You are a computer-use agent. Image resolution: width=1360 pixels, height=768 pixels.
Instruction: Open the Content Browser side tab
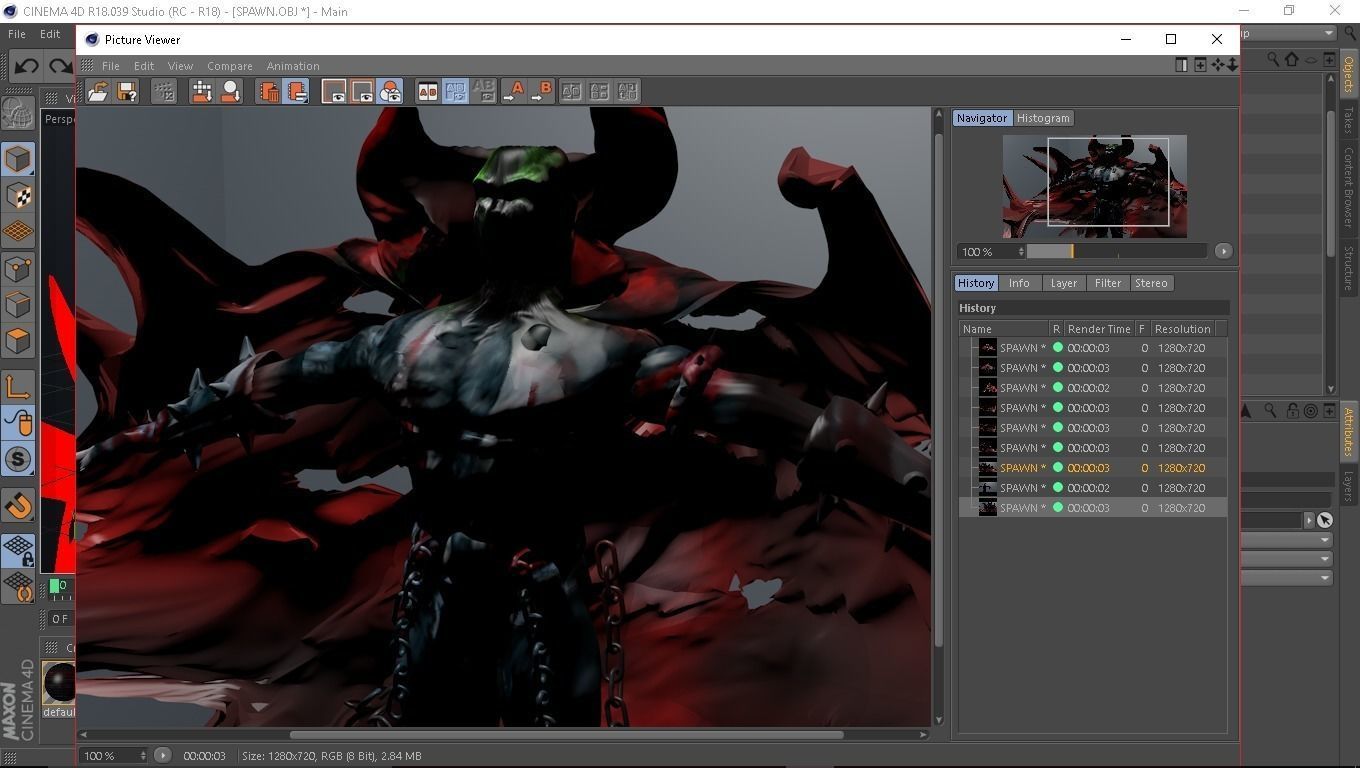pyautogui.click(x=1348, y=188)
